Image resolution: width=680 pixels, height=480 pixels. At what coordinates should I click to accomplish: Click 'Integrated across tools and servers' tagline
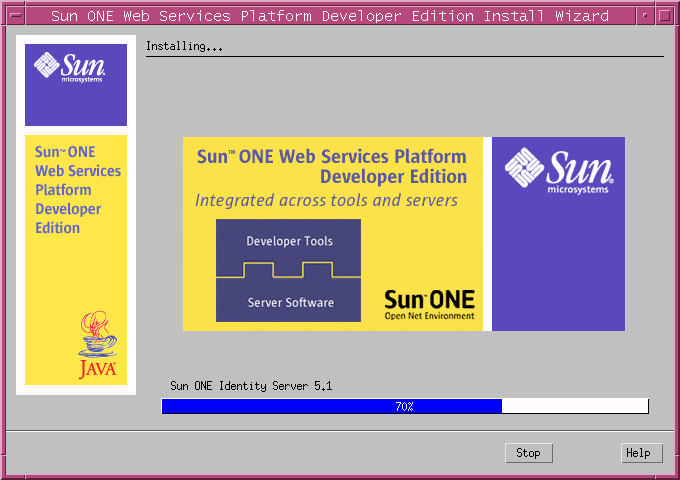pos(326,200)
